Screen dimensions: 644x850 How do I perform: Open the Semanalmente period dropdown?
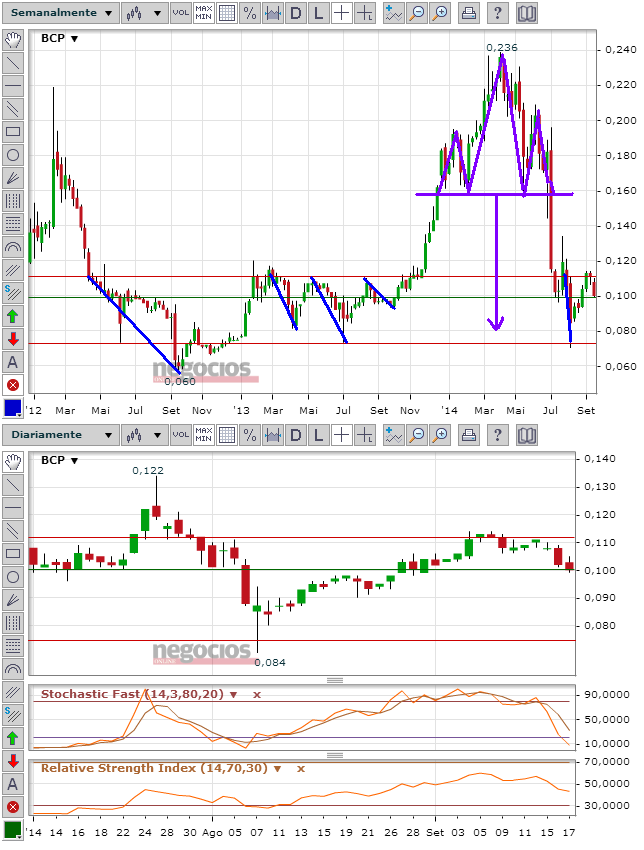(x=61, y=13)
